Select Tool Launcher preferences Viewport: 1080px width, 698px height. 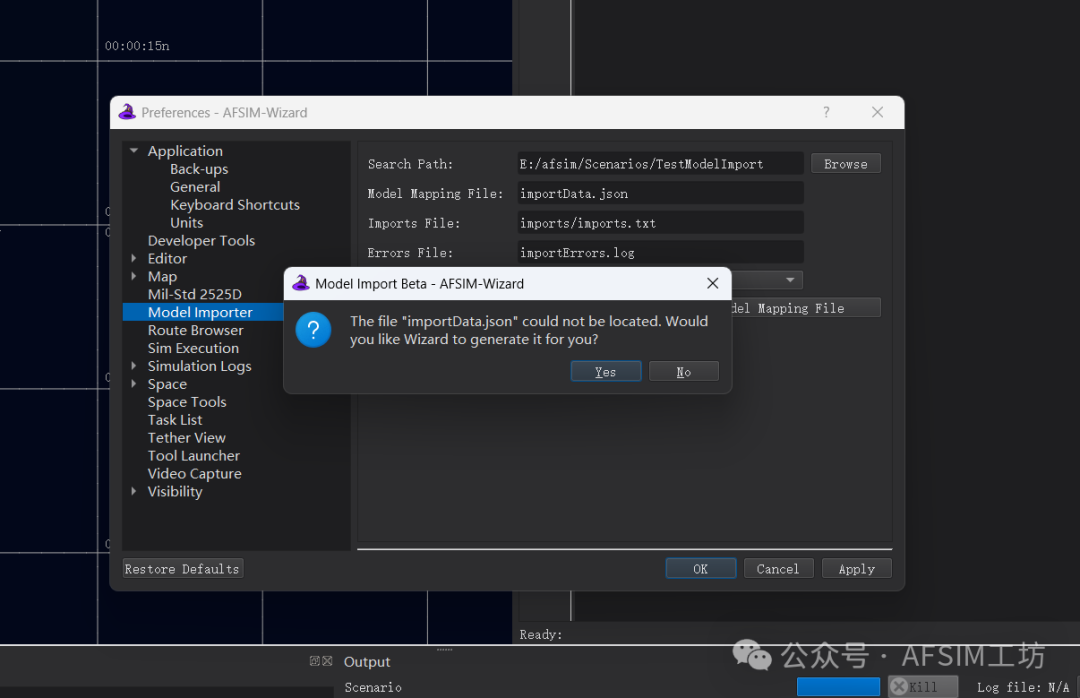pos(194,455)
